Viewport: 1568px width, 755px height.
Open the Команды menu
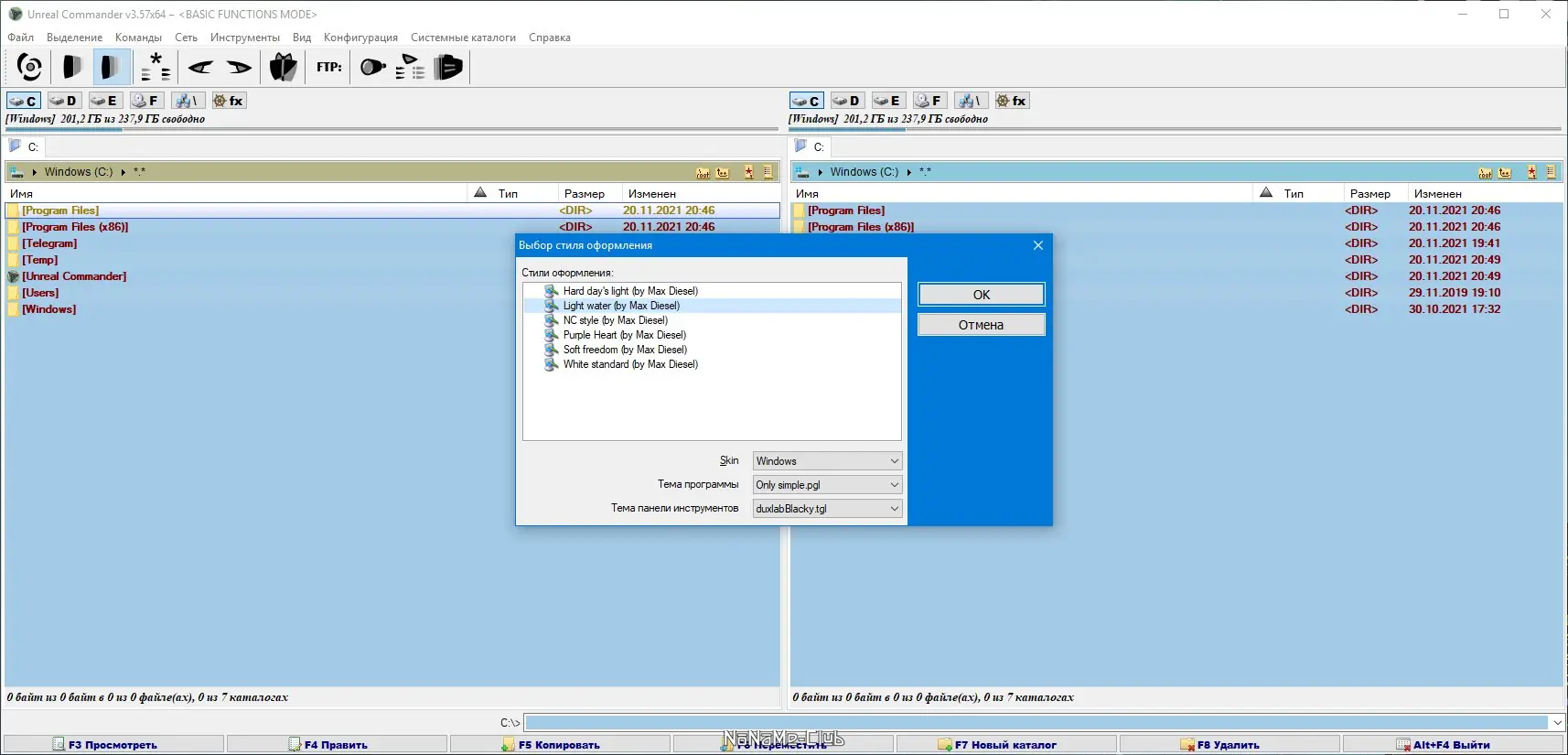pos(139,38)
